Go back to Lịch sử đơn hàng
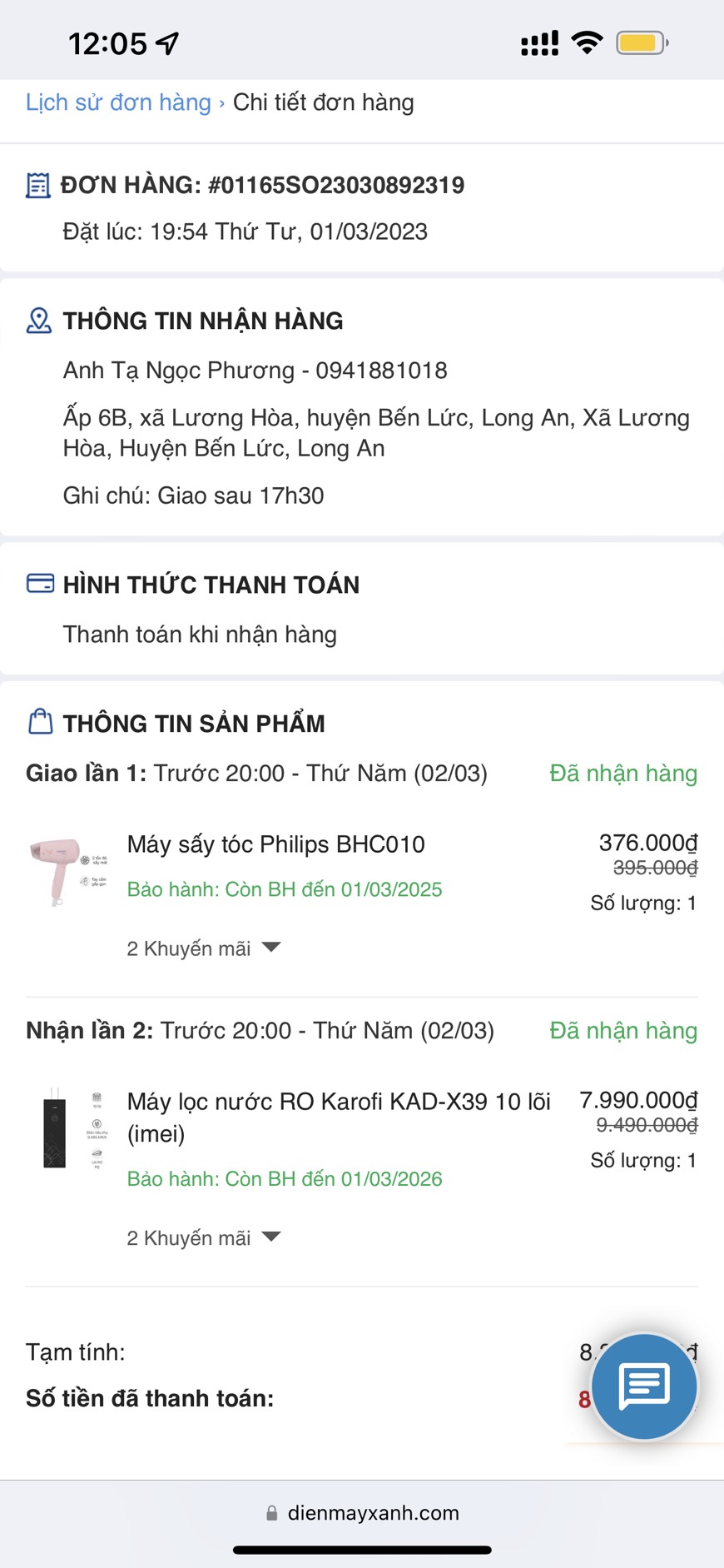Image resolution: width=724 pixels, height=1568 pixels. click(118, 102)
